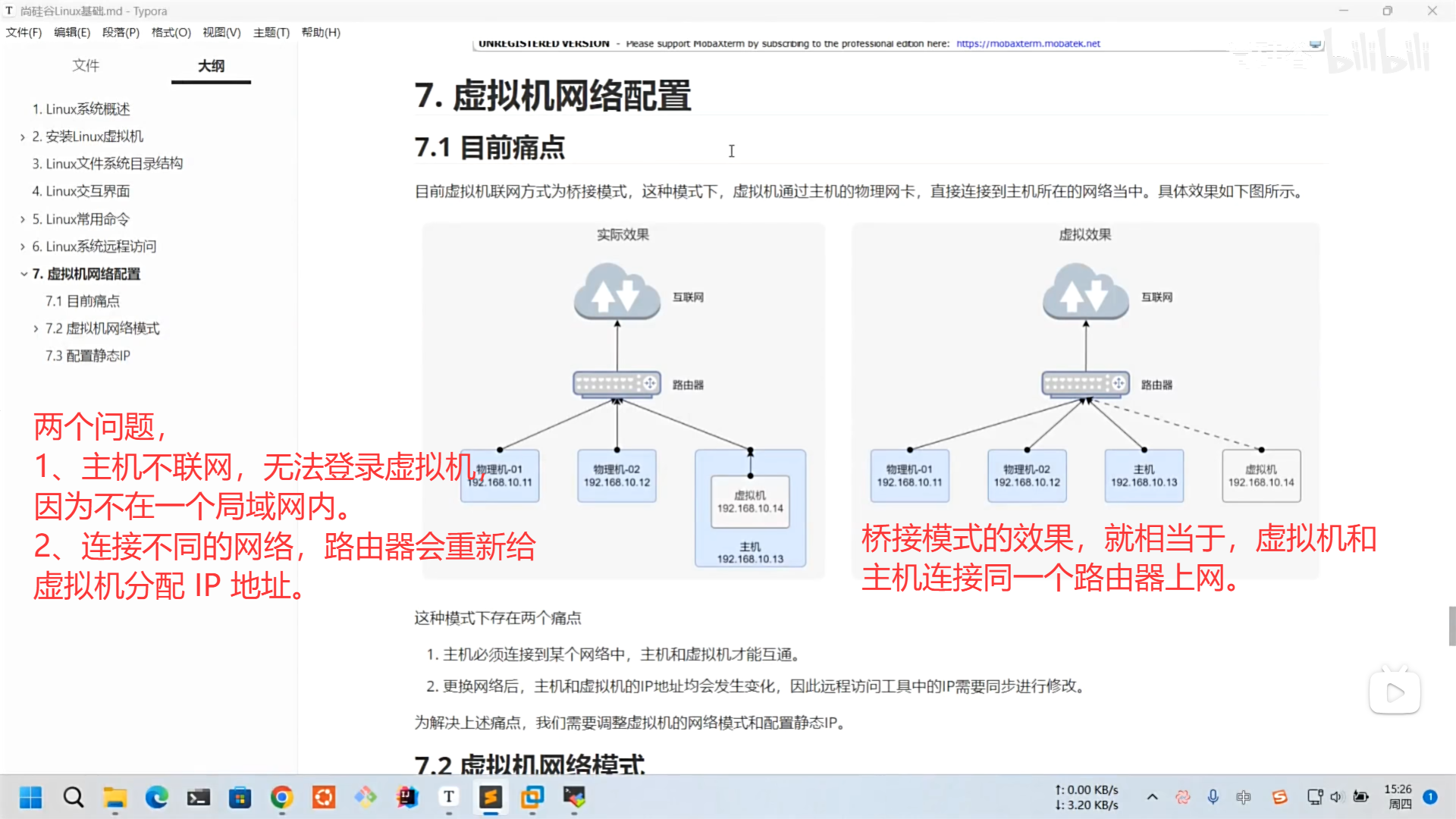
Task: Open the Ubuntu icon in the taskbar
Action: pyautogui.click(x=324, y=797)
